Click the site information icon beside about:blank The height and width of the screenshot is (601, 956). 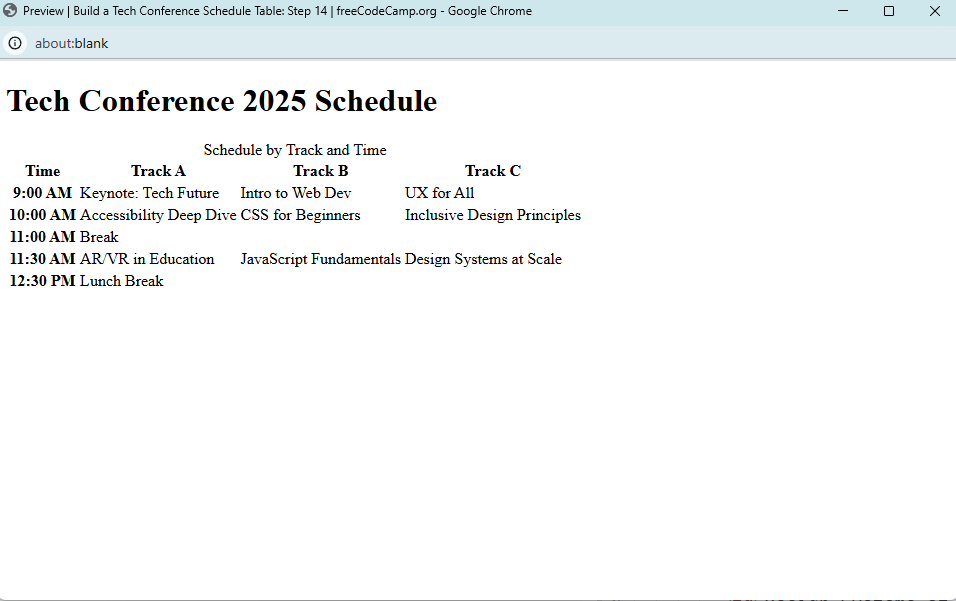click(15, 43)
